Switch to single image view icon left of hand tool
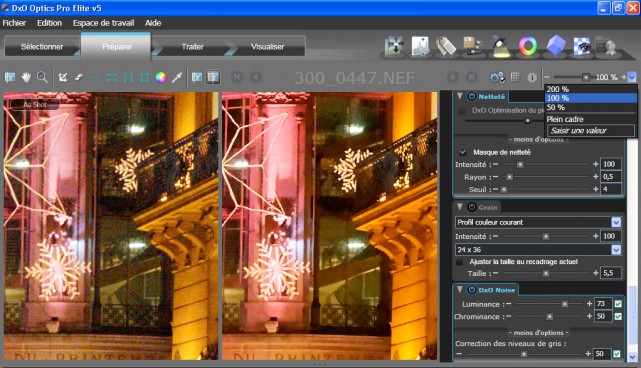Screen dimensions: 641x368 click(x=10, y=77)
